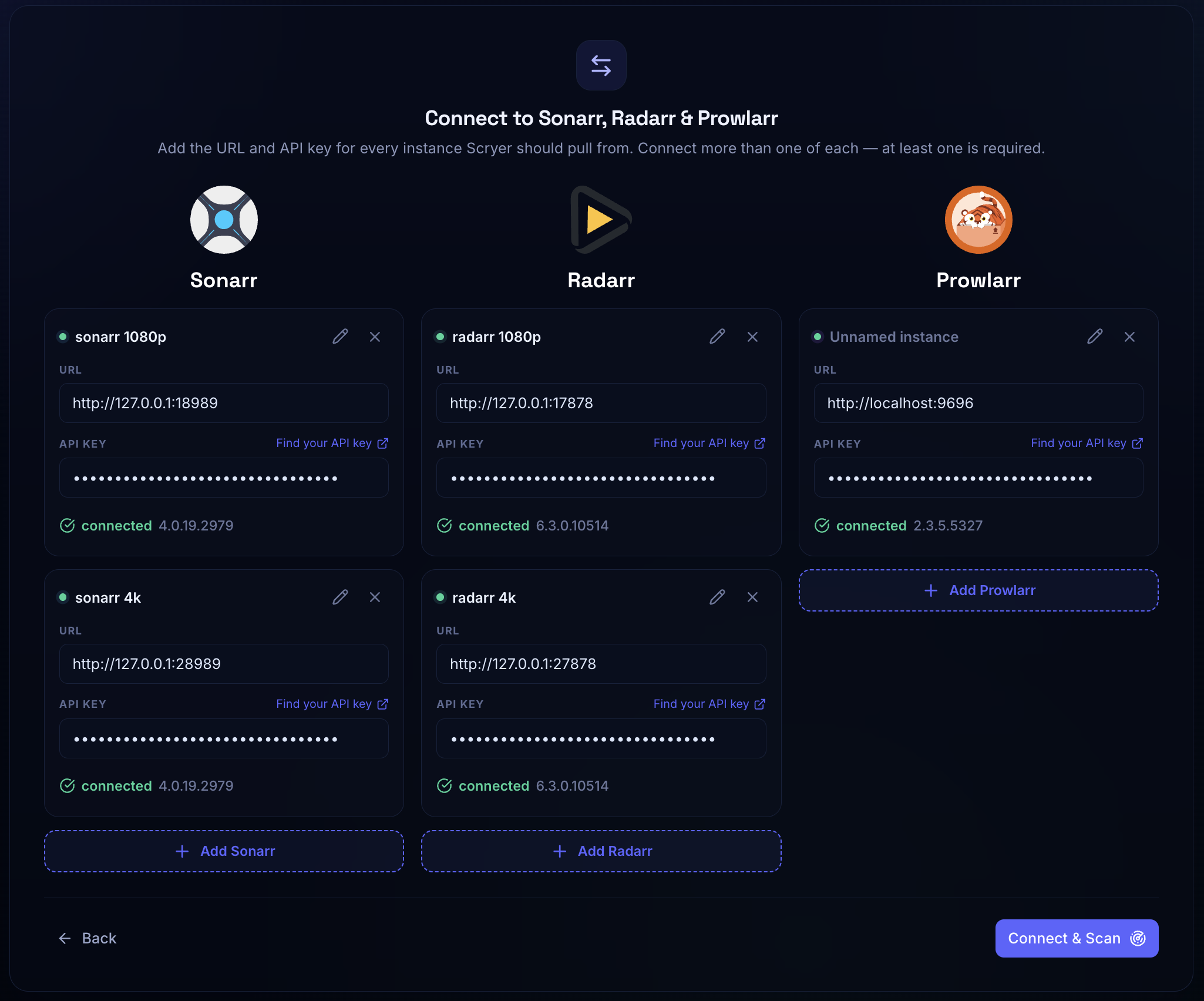Remove the sonarr 1080p instance
The width and height of the screenshot is (1204, 1001).
coord(375,337)
